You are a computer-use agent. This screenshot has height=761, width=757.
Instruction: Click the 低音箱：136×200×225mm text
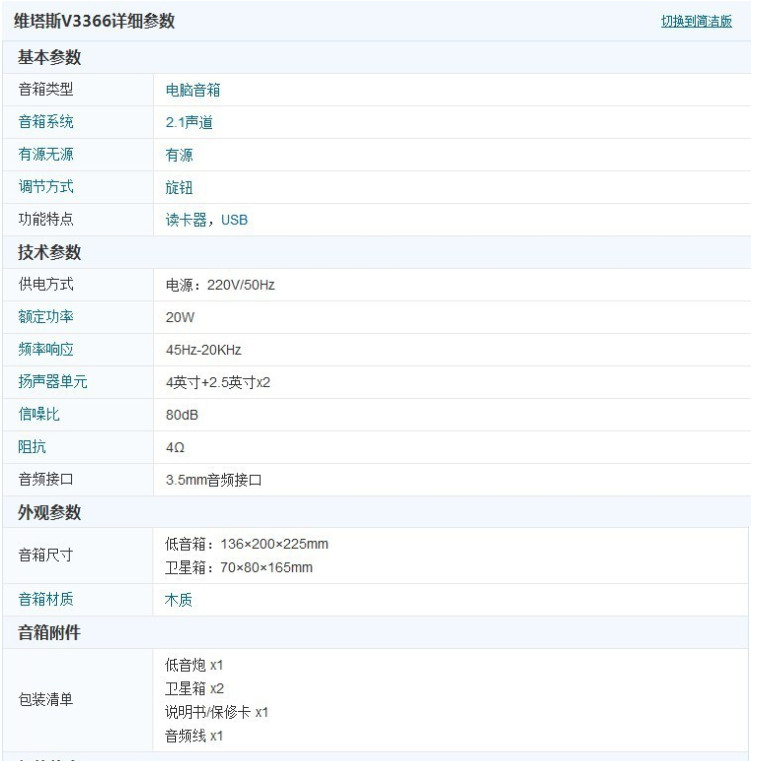pos(247,545)
